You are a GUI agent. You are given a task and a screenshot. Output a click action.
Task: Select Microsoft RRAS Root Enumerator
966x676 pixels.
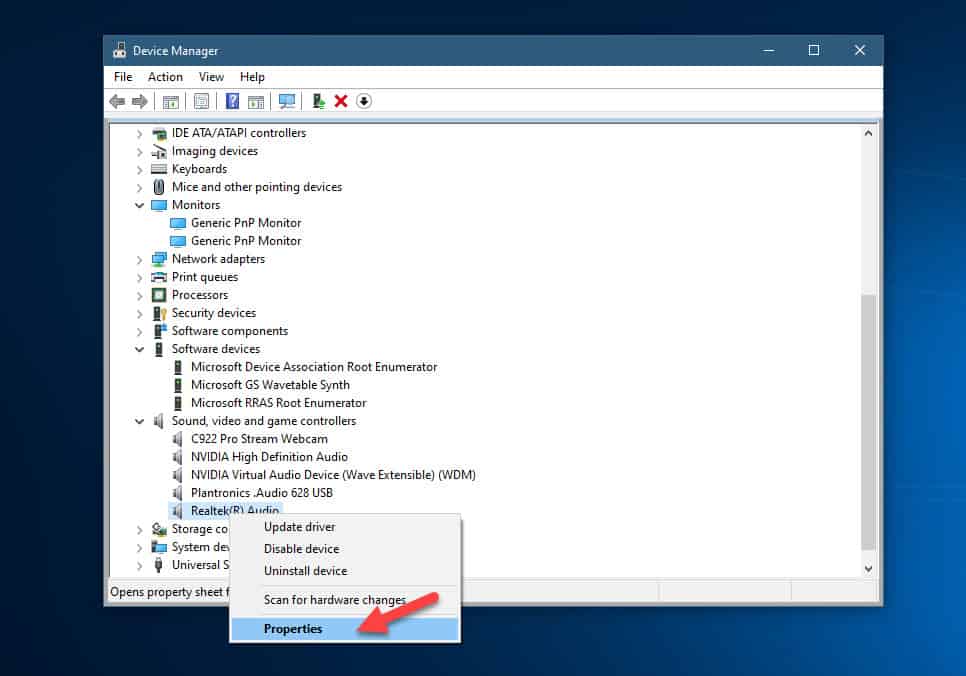pos(278,403)
